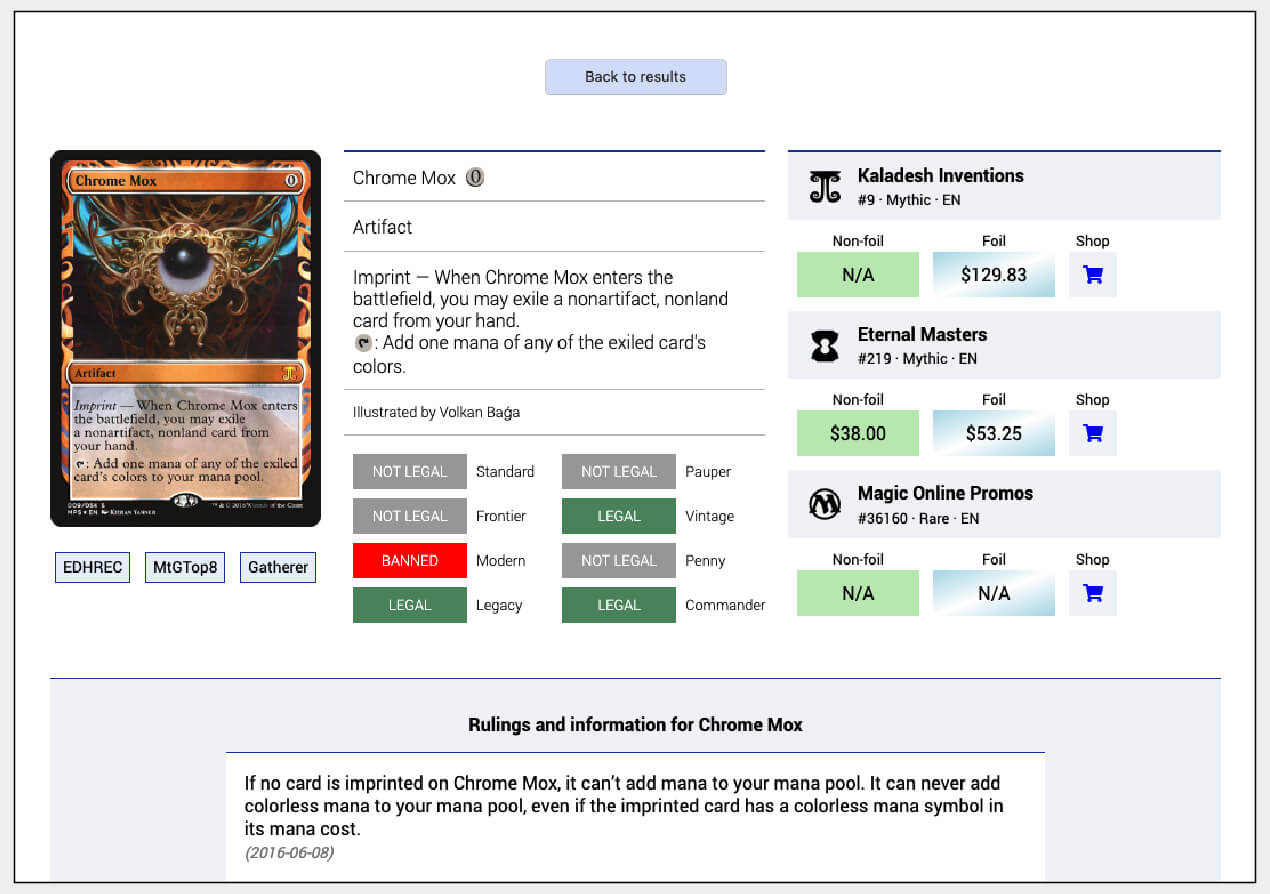
Task: Click the cart icon beside Eternal Masters prices
Action: pyautogui.click(x=1092, y=433)
